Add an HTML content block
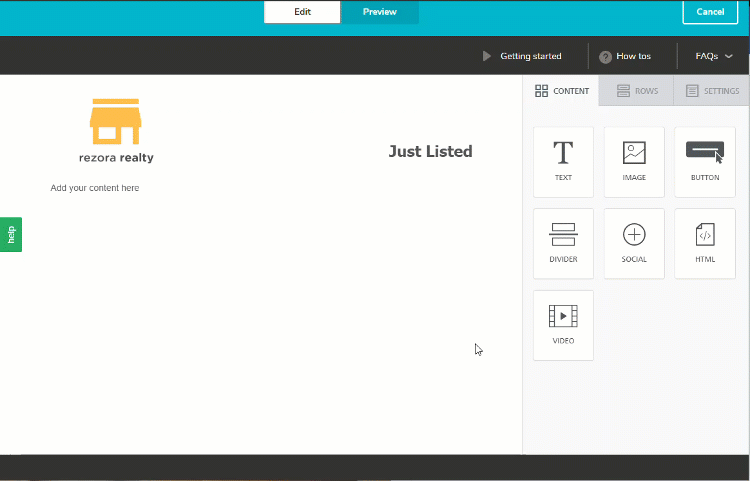 (x=705, y=243)
